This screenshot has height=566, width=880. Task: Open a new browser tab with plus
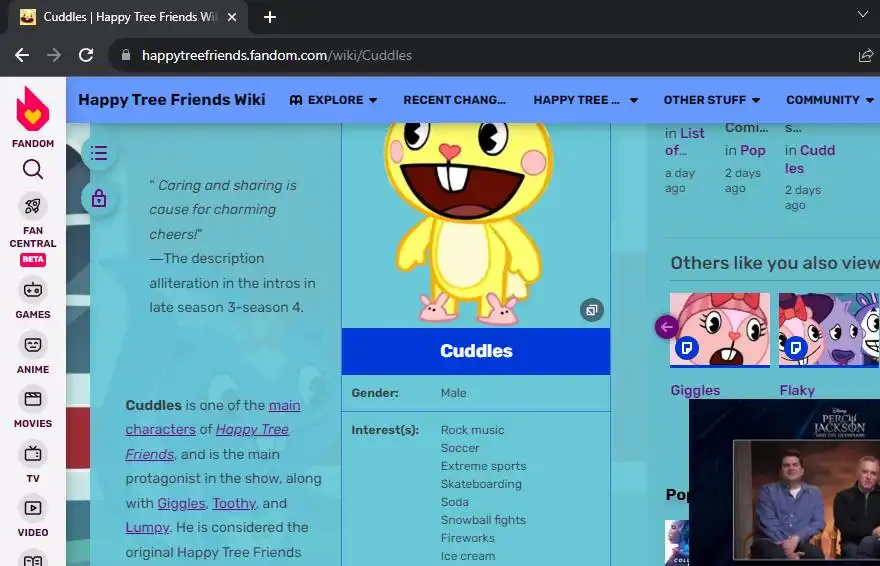270,17
